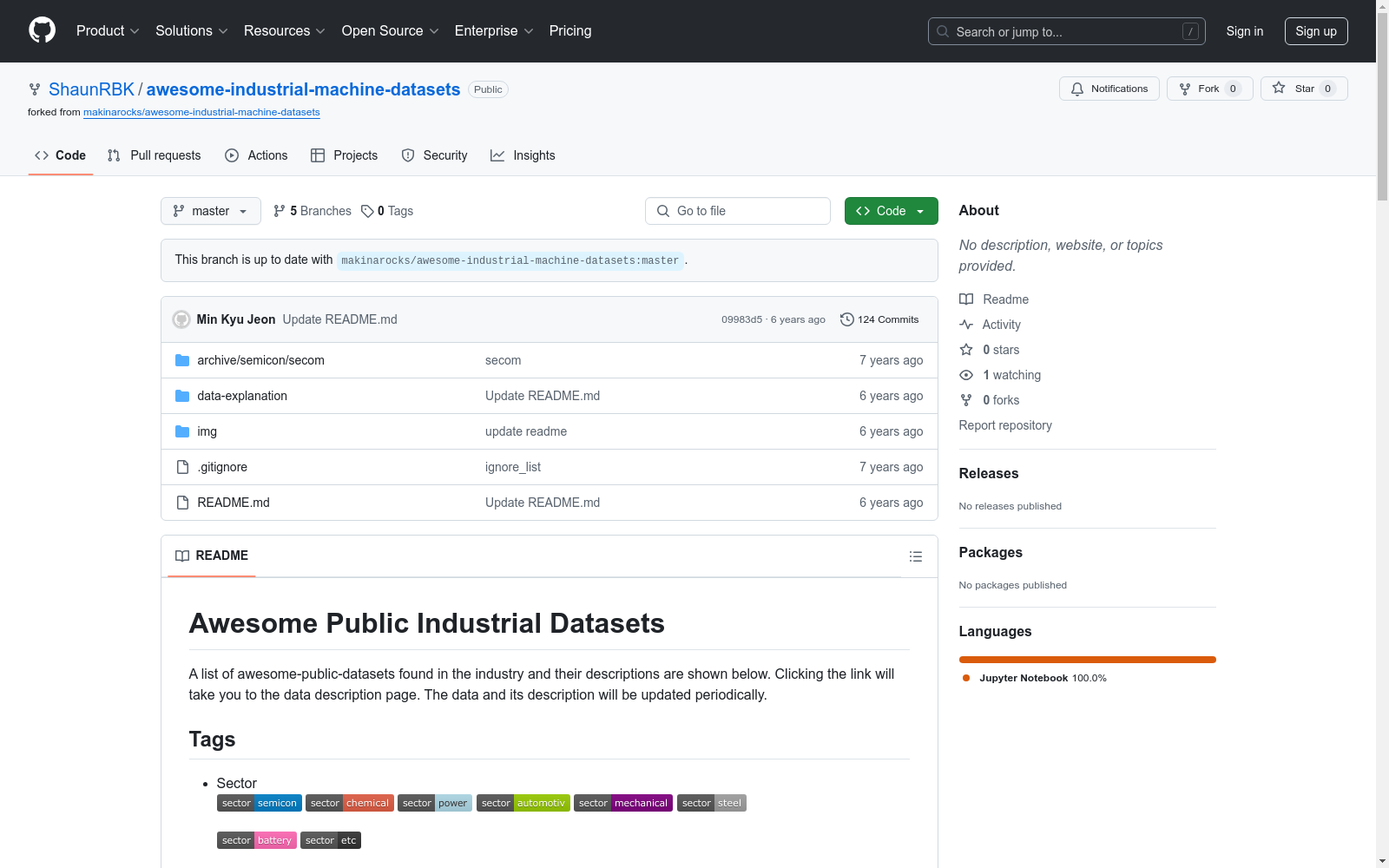
Task: Click the star icon in the Star button
Action: tap(1279, 88)
